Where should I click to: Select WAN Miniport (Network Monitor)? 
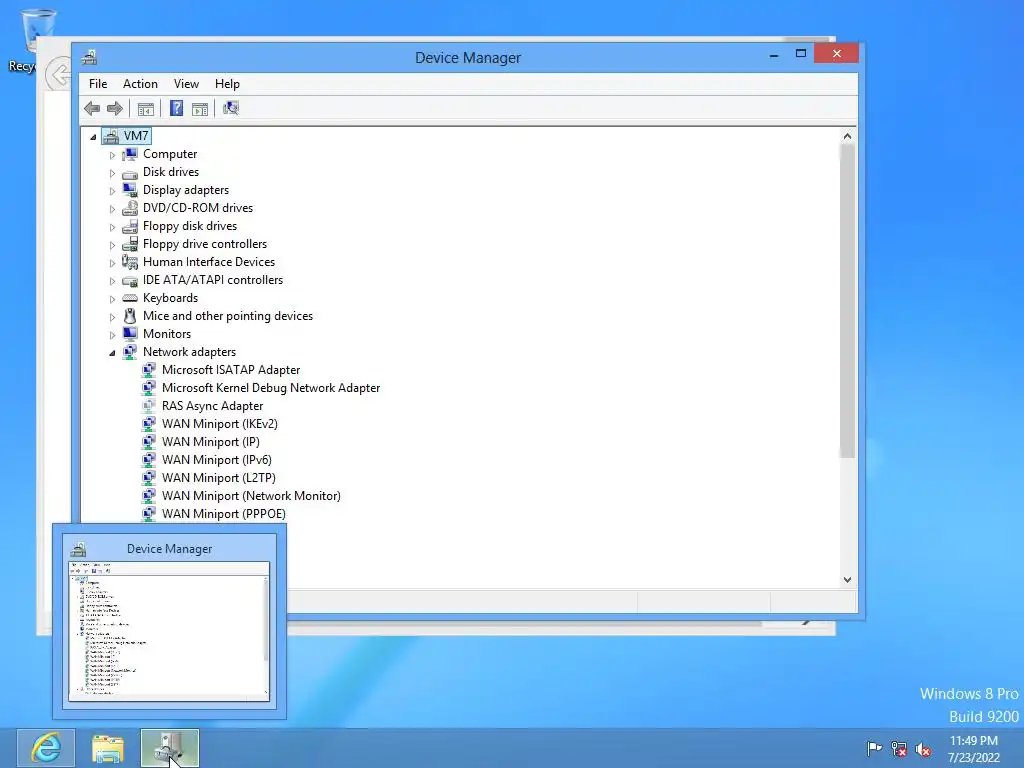[x=251, y=496]
